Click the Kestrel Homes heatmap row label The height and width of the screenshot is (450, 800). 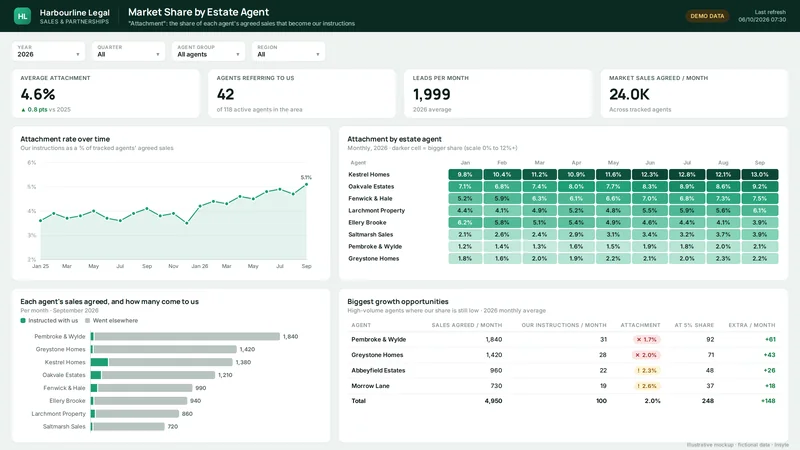(369, 174)
